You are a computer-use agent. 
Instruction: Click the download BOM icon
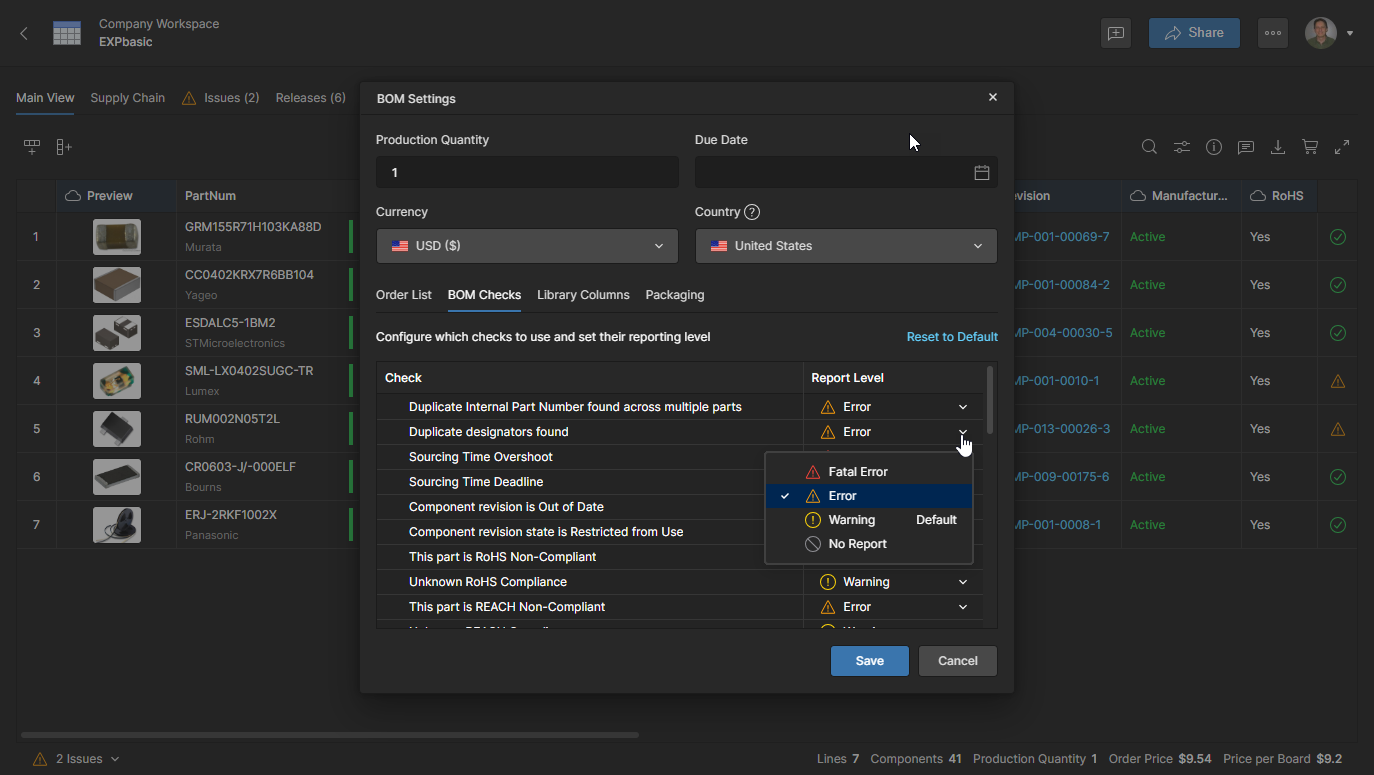(x=1277, y=147)
